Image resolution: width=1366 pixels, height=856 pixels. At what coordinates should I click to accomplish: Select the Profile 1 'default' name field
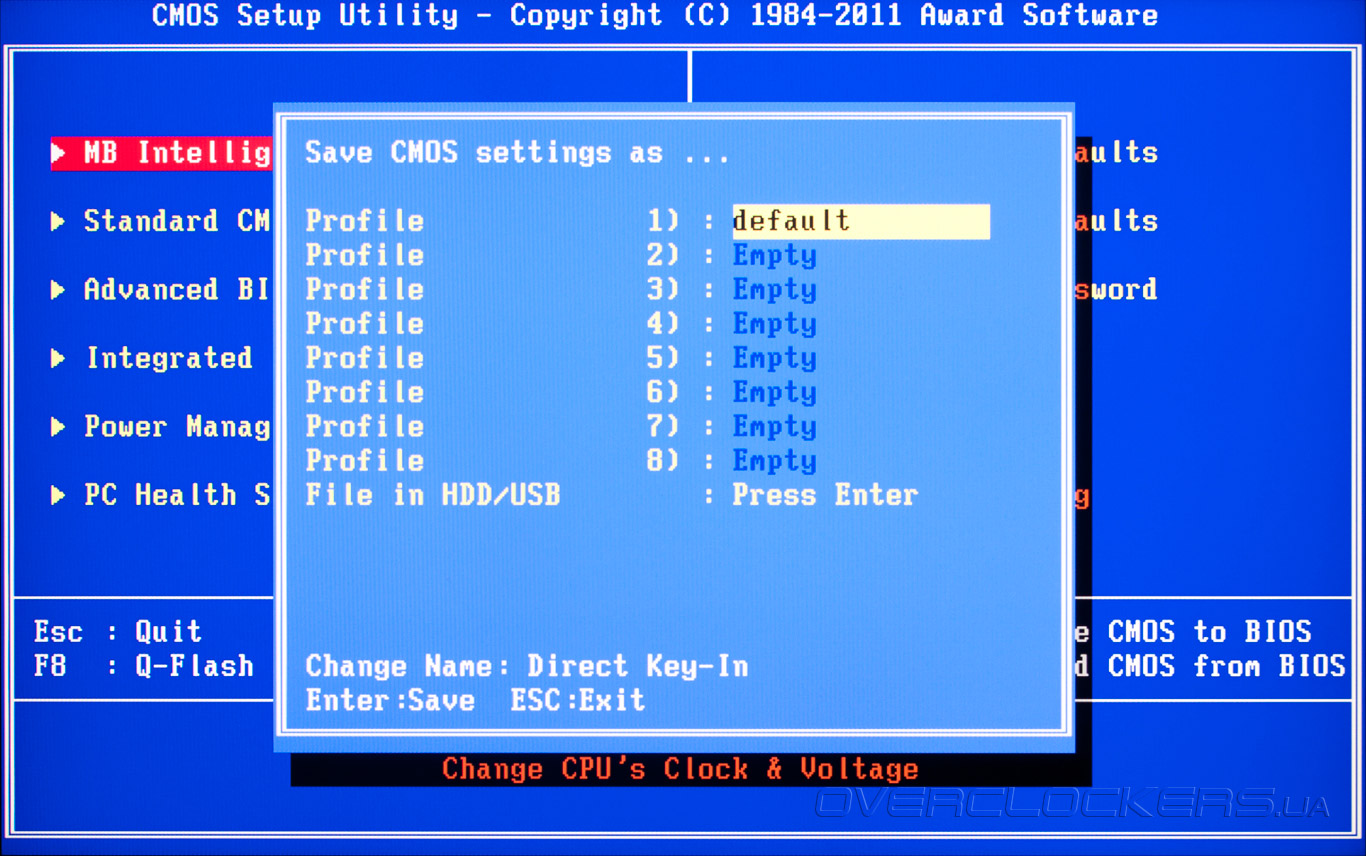coord(861,221)
